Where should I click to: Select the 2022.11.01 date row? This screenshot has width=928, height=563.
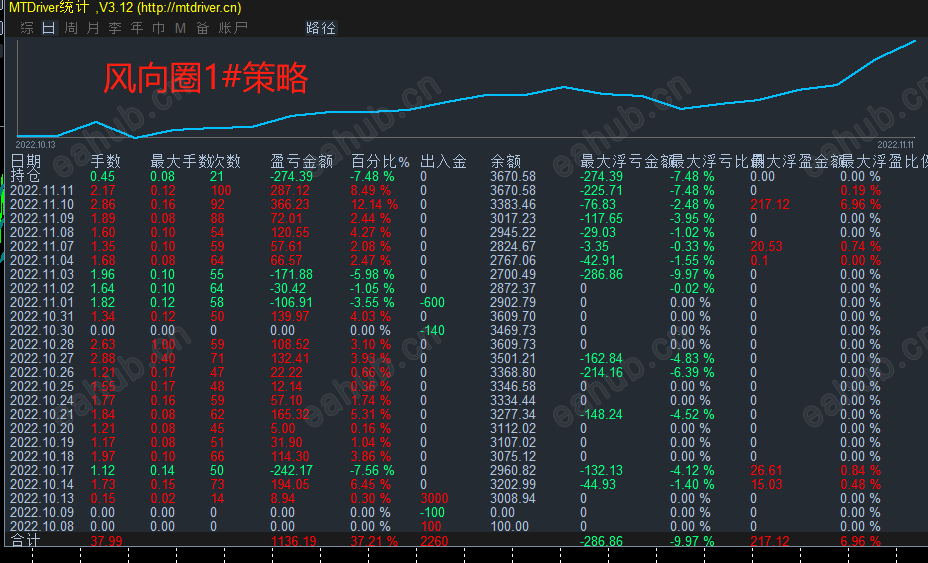click(42, 303)
